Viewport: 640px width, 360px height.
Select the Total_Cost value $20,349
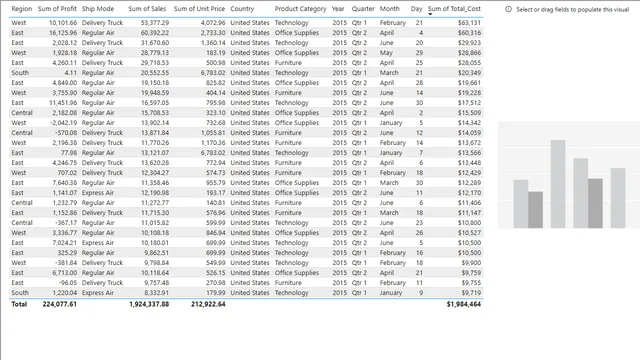[469, 73]
